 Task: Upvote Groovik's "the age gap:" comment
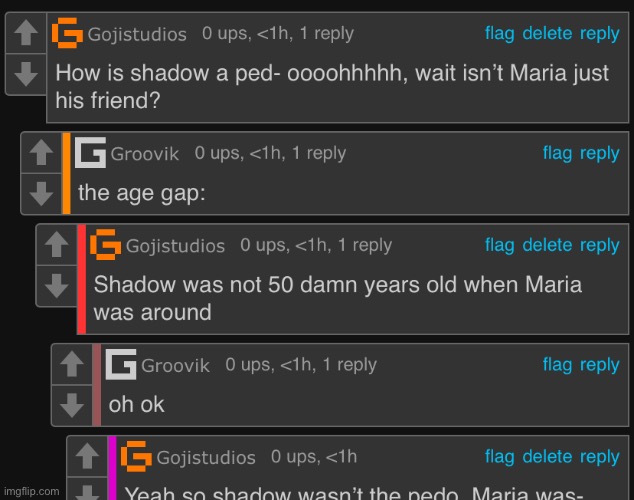[x=41, y=152]
